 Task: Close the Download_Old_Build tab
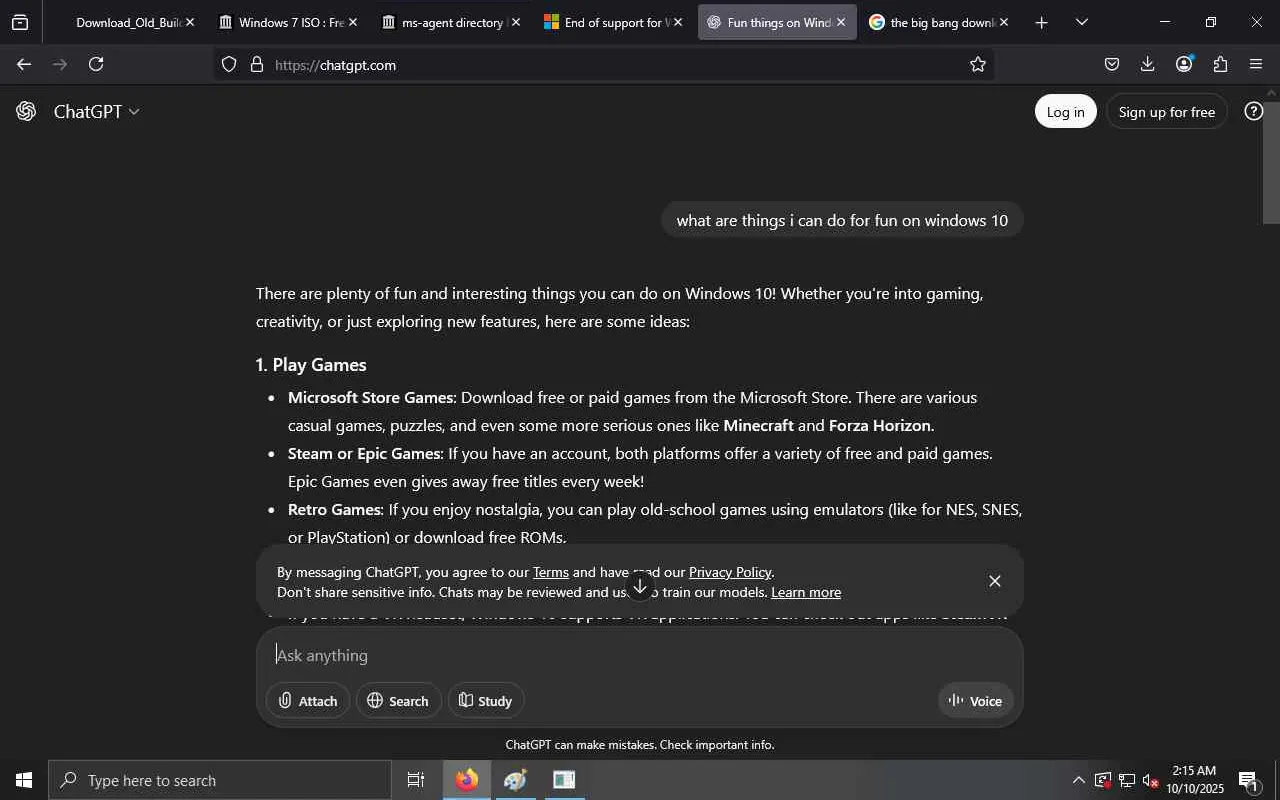click(190, 22)
